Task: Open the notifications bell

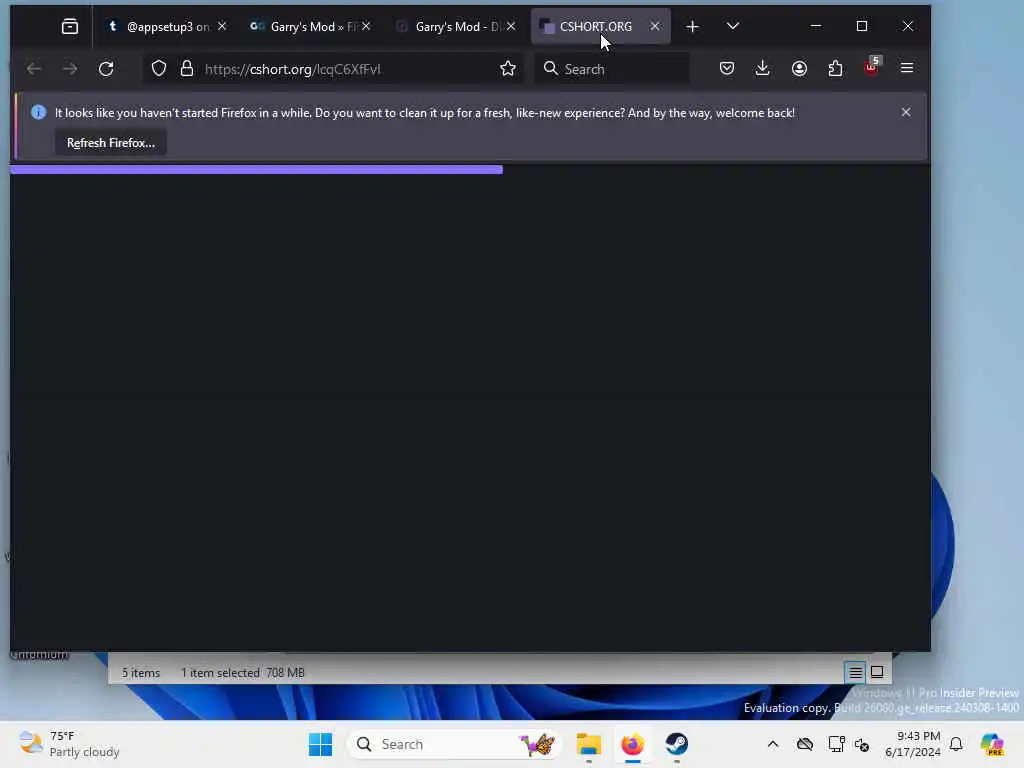Action: tap(956, 744)
